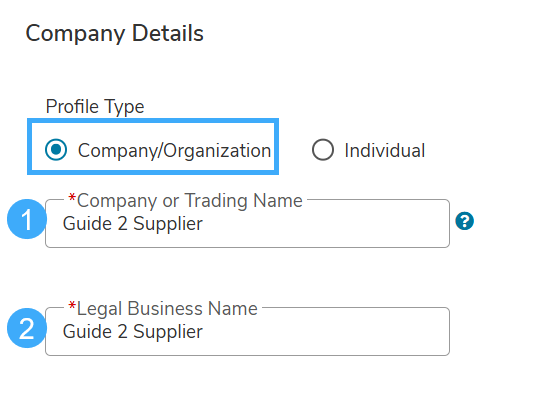The image size is (542, 406).
Task: Click red asterisk beside Legal Business Name
Action: (72, 306)
